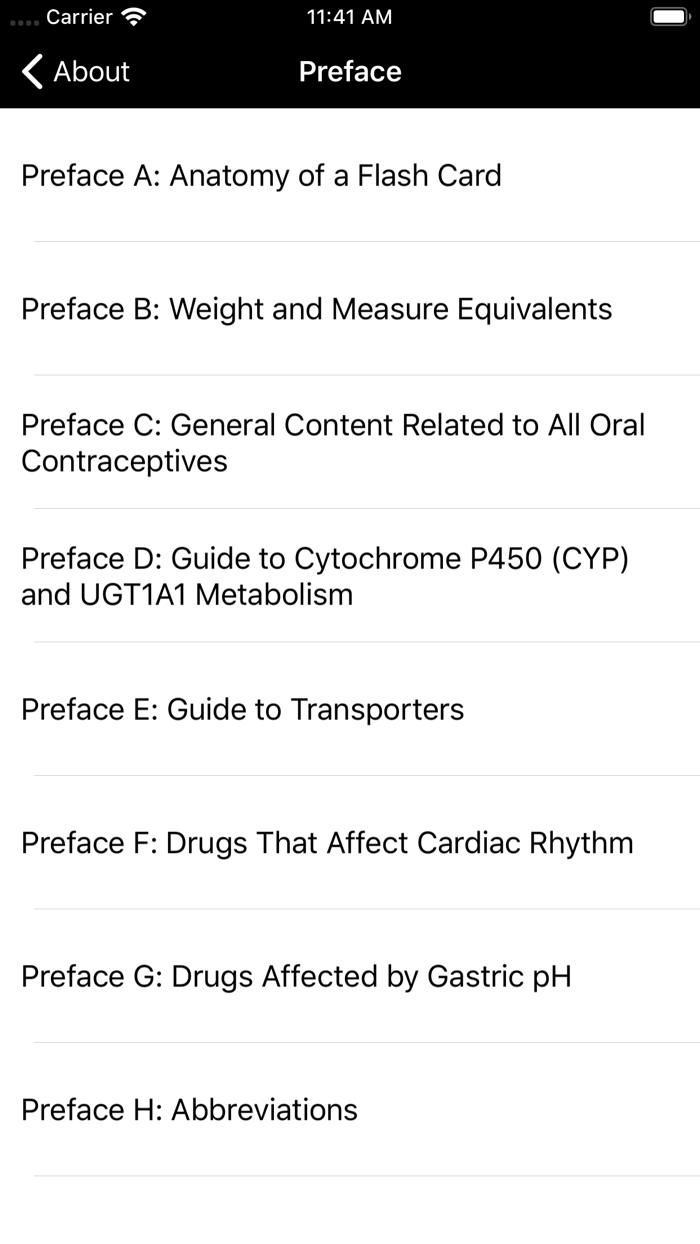Open Preface B: Weight and Measure Equivalents

[x=315, y=309]
